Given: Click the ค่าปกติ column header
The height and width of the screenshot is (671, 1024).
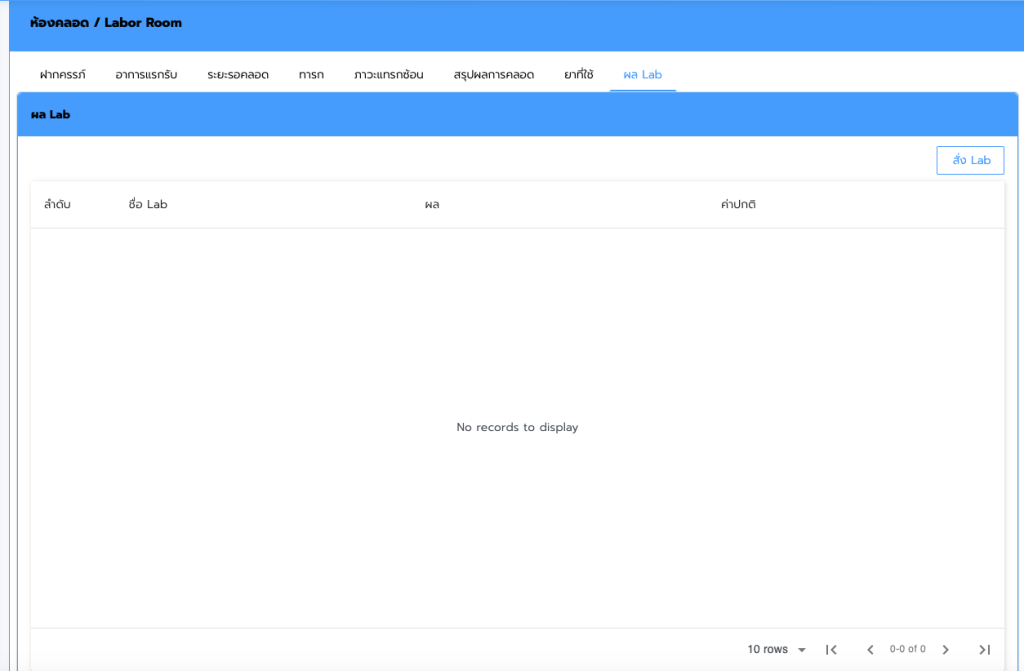Looking at the screenshot, I should (738, 205).
